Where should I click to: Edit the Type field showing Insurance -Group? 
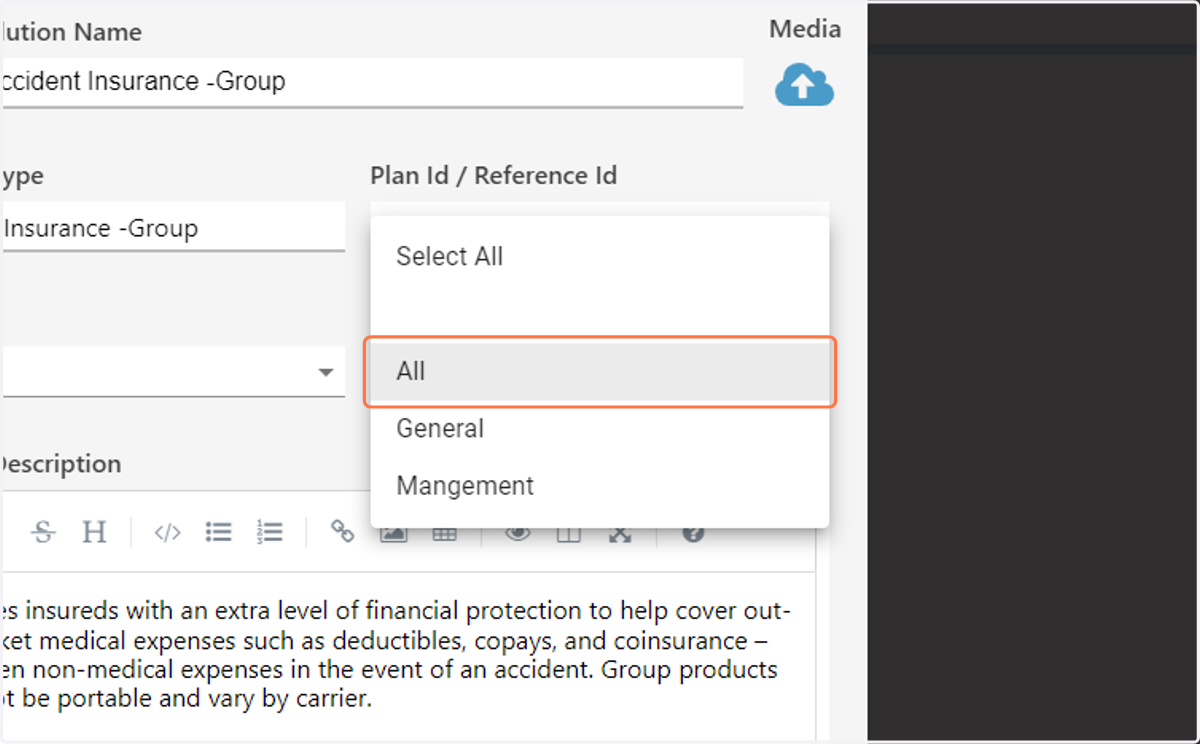172,227
